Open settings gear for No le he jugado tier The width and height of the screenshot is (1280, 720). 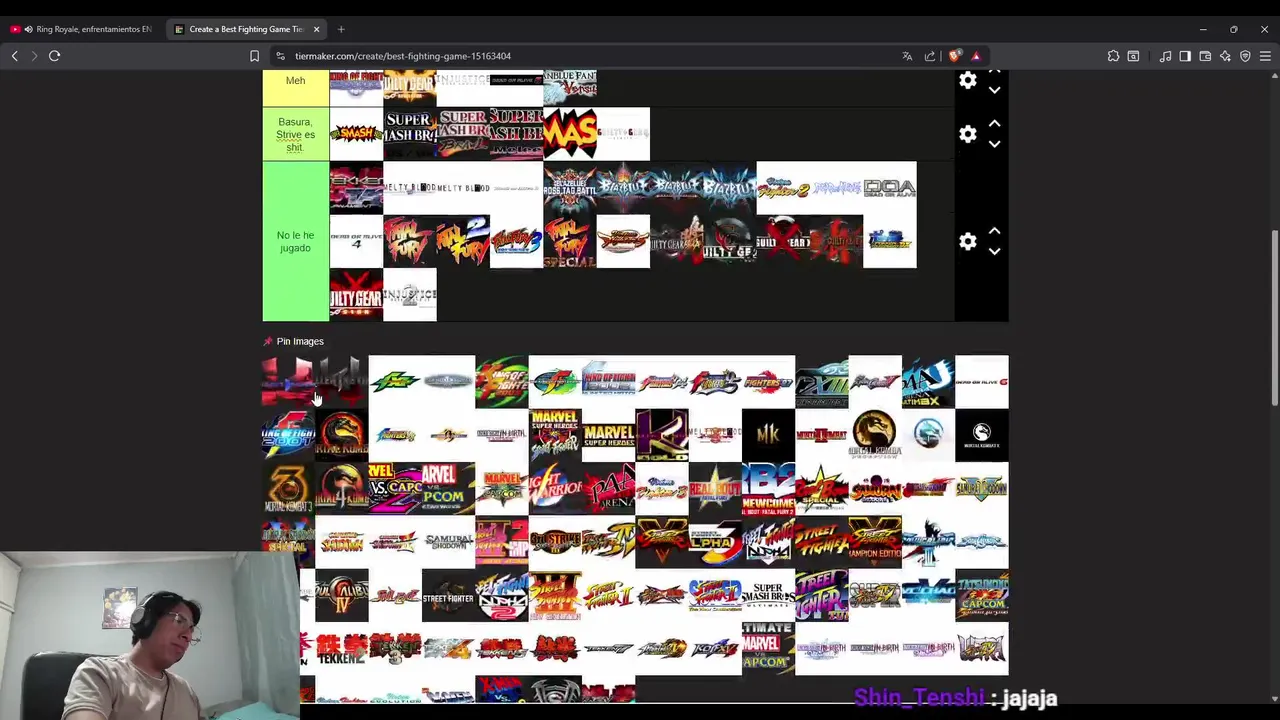click(967, 242)
